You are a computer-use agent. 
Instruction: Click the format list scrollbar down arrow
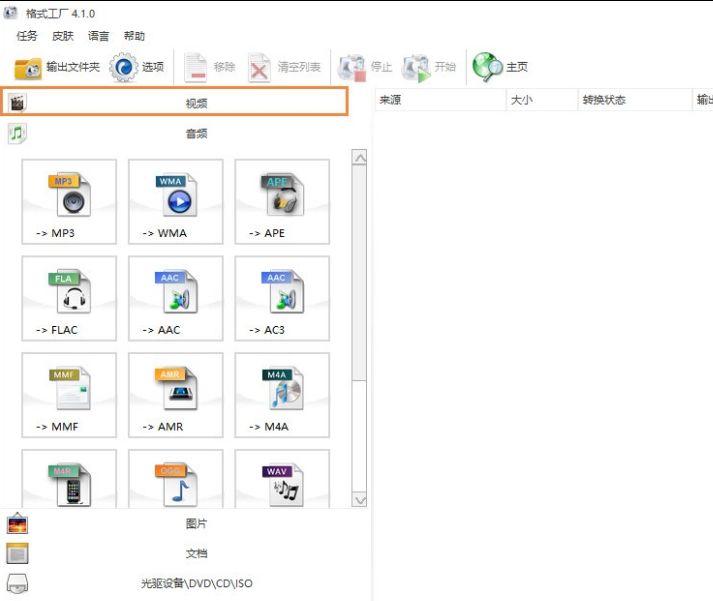point(359,499)
